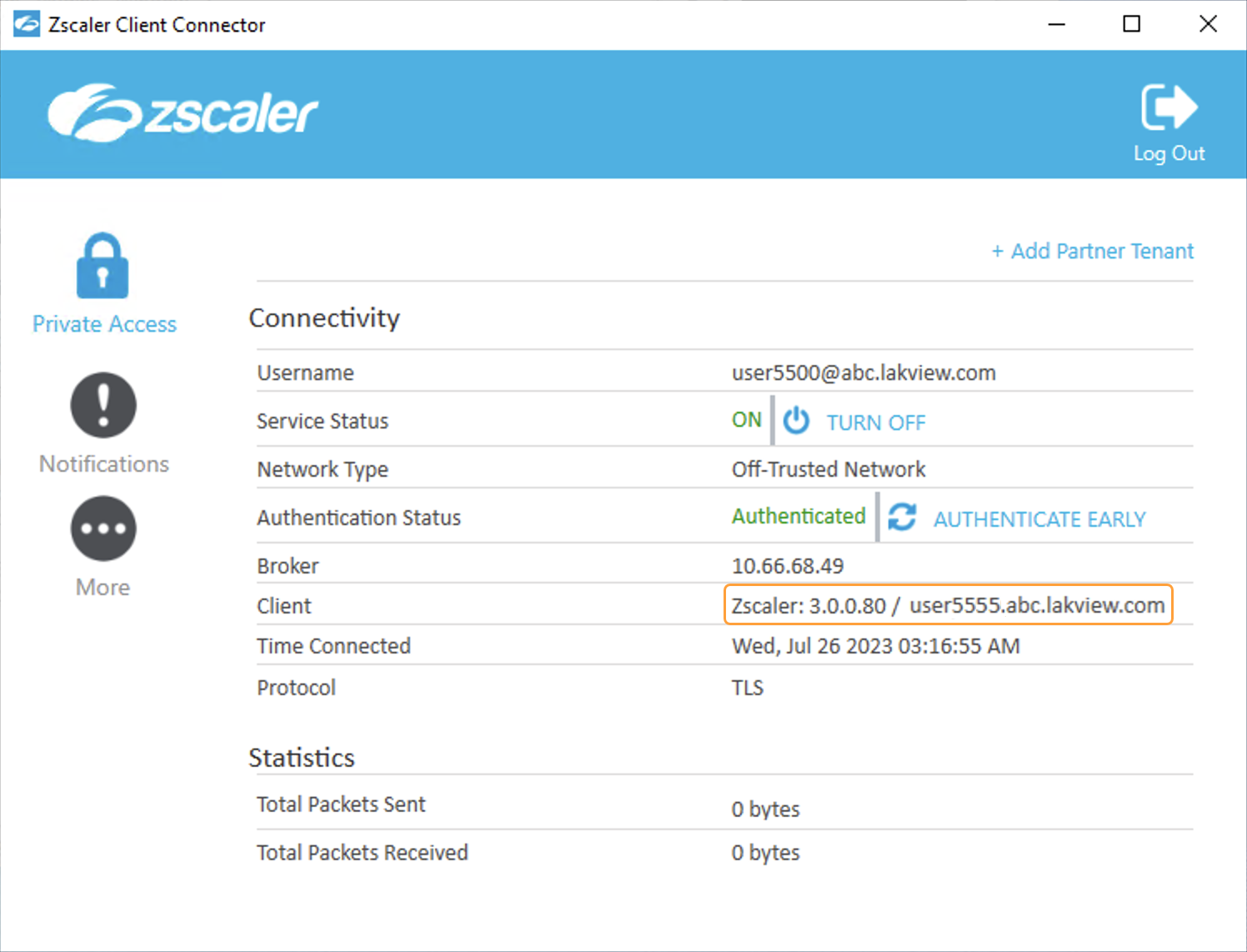Switch to the Private Access tab label

pyautogui.click(x=104, y=324)
